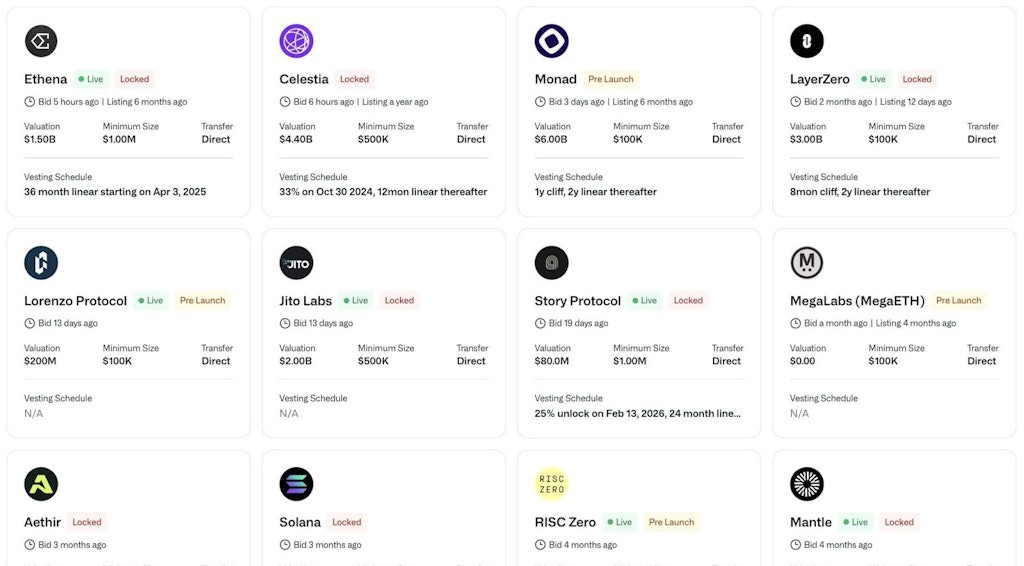
Task: Click the clock icon on Lorenzo Protocol card
Action: 30,323
